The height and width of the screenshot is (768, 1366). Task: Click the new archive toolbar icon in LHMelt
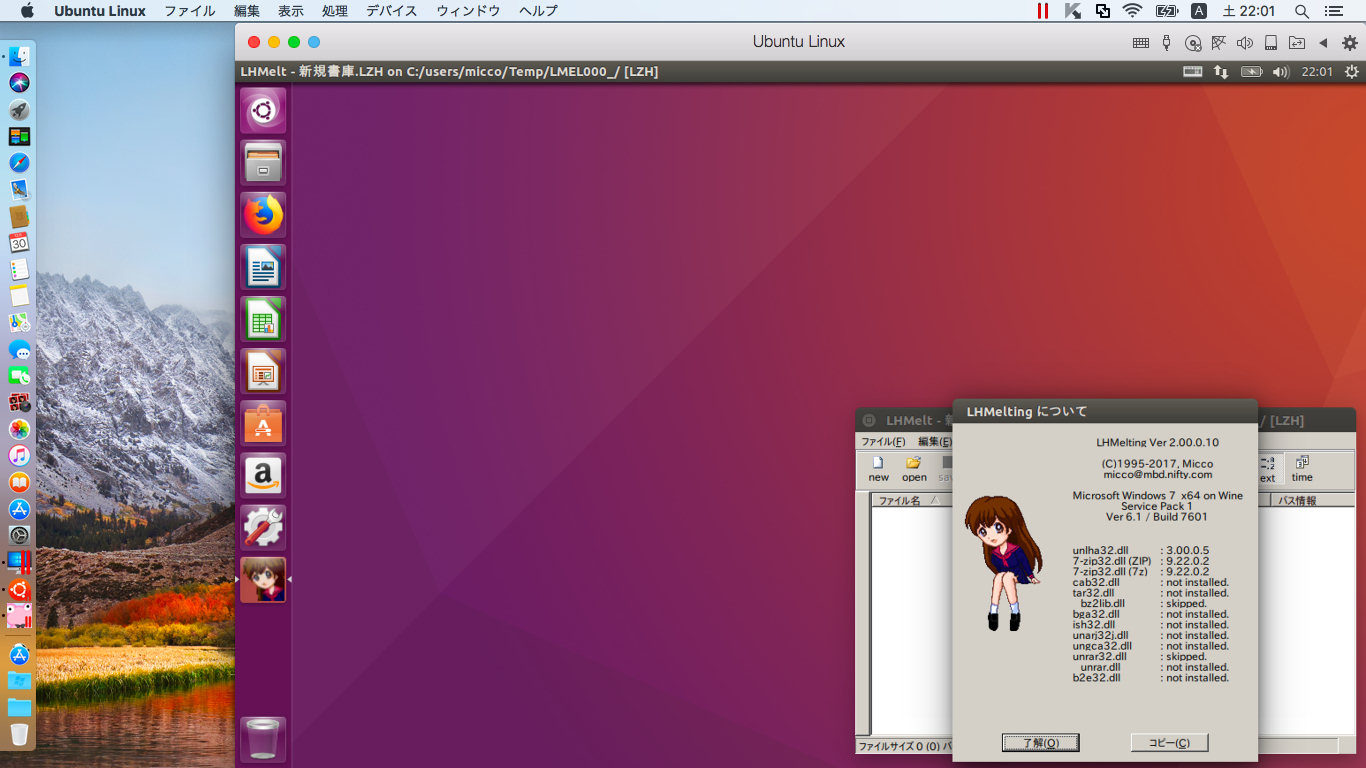[879, 469]
